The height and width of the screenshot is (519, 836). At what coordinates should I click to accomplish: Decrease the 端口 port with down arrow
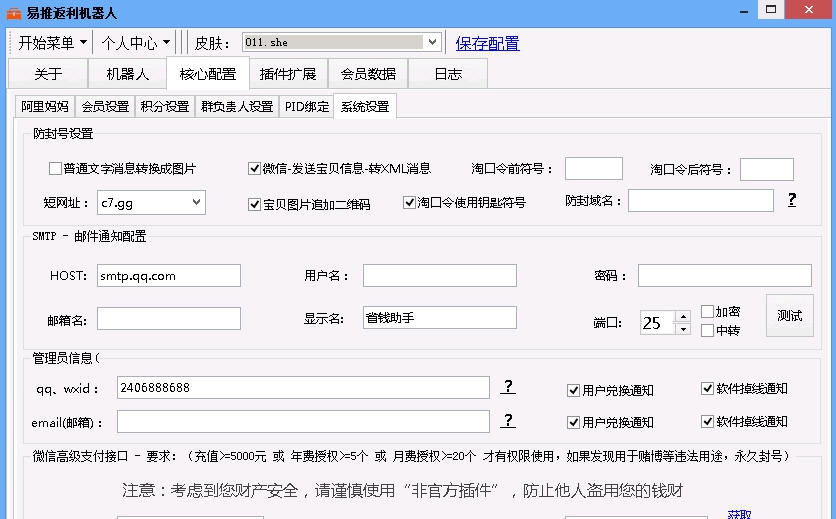tap(683, 329)
